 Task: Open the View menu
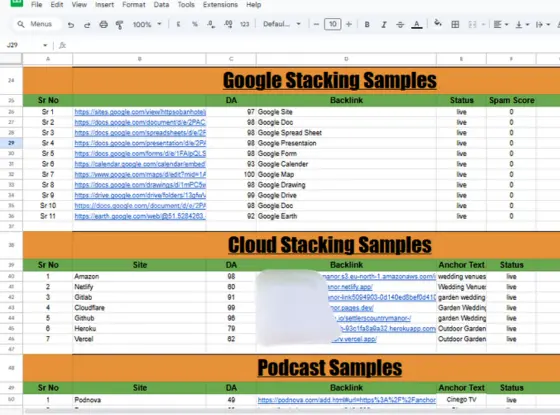point(79,5)
